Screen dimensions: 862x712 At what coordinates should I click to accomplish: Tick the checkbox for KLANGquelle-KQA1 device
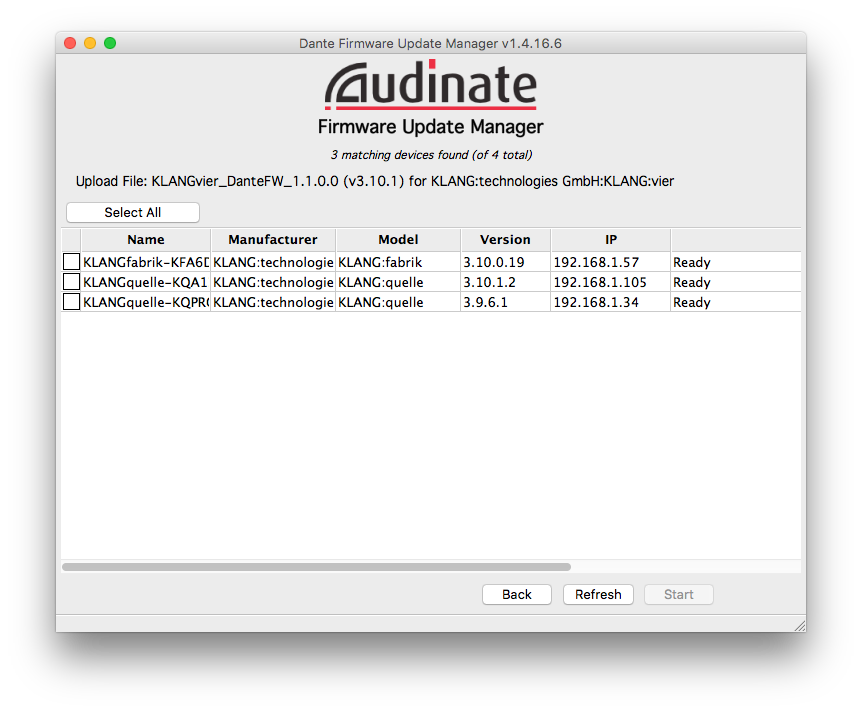pos(71,282)
